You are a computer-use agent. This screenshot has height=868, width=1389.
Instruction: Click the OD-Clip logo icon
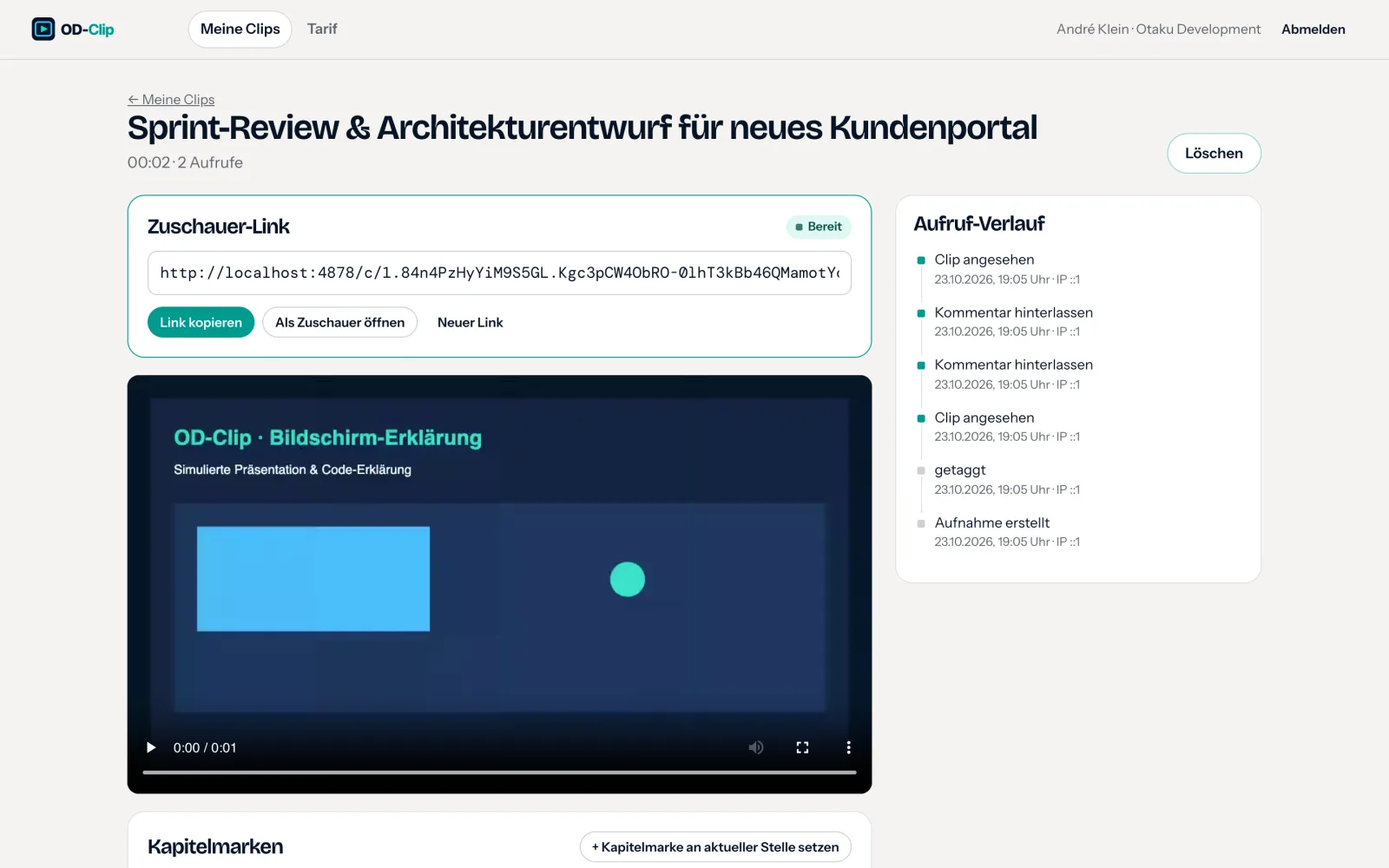(43, 30)
